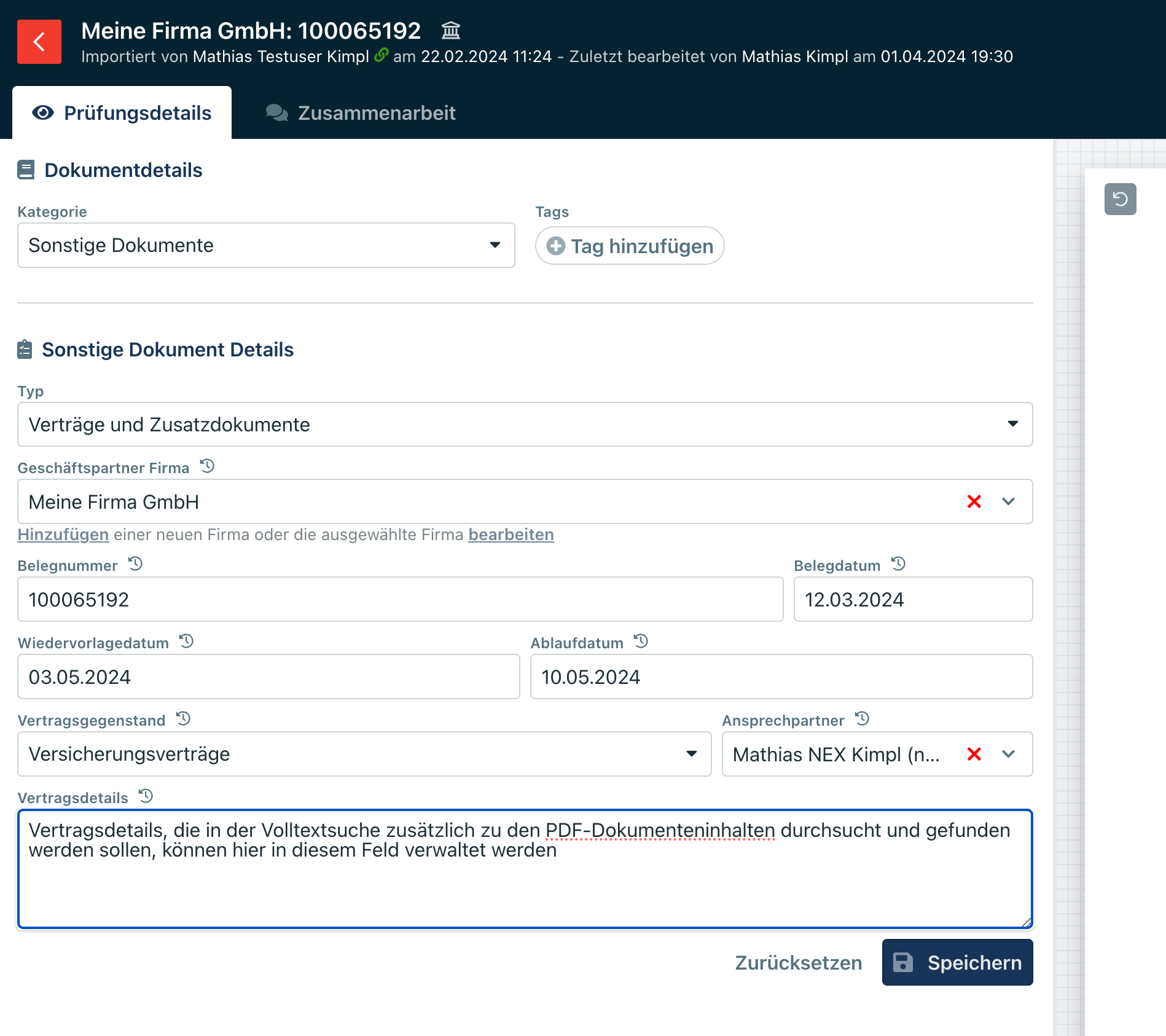1166x1036 pixels.
Task: Click the red back arrow button
Action: tap(39, 42)
